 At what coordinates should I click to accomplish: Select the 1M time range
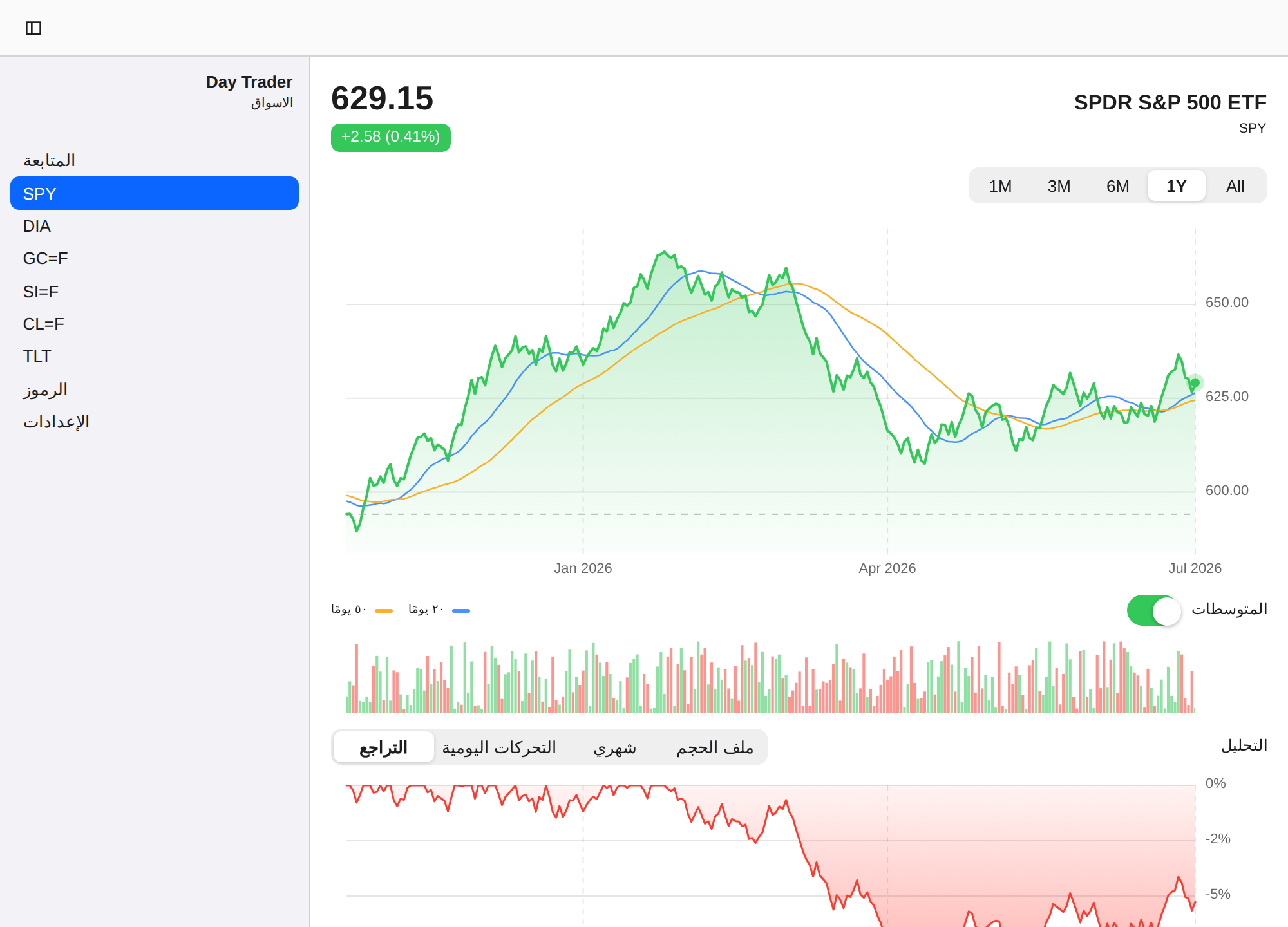tap(1000, 186)
